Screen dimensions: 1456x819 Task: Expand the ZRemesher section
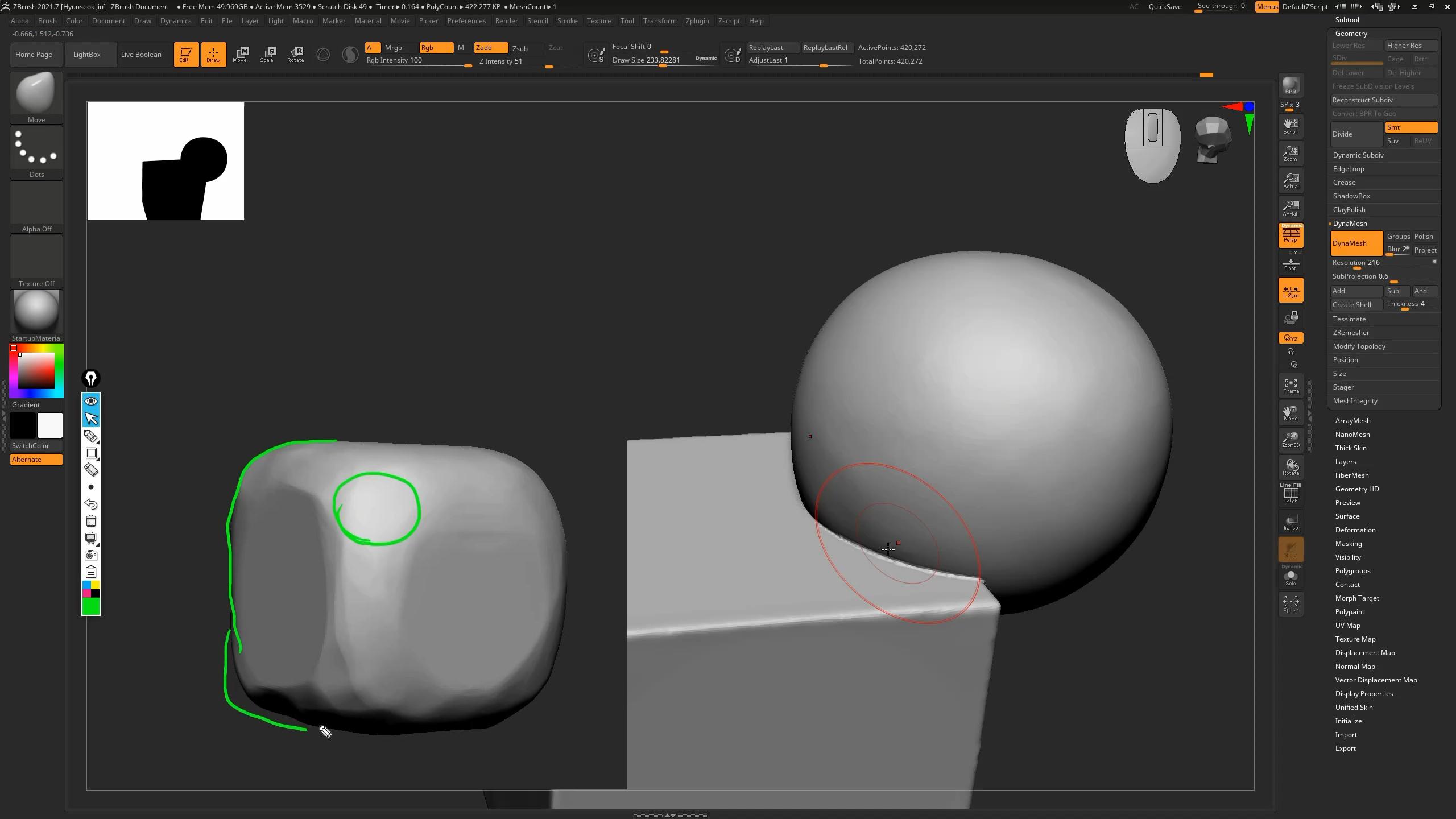coord(1351,333)
